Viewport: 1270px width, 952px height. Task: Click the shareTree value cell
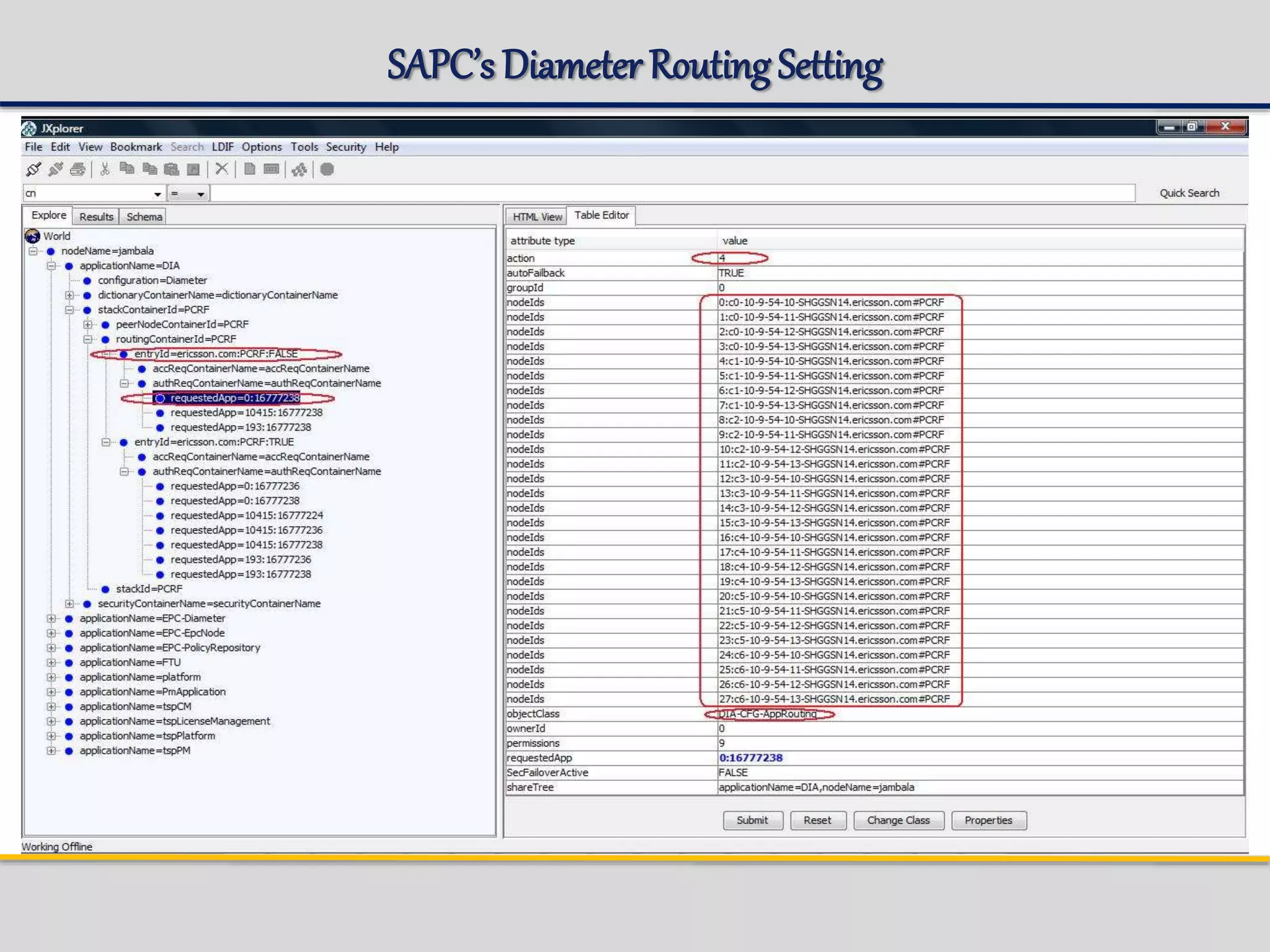980,788
